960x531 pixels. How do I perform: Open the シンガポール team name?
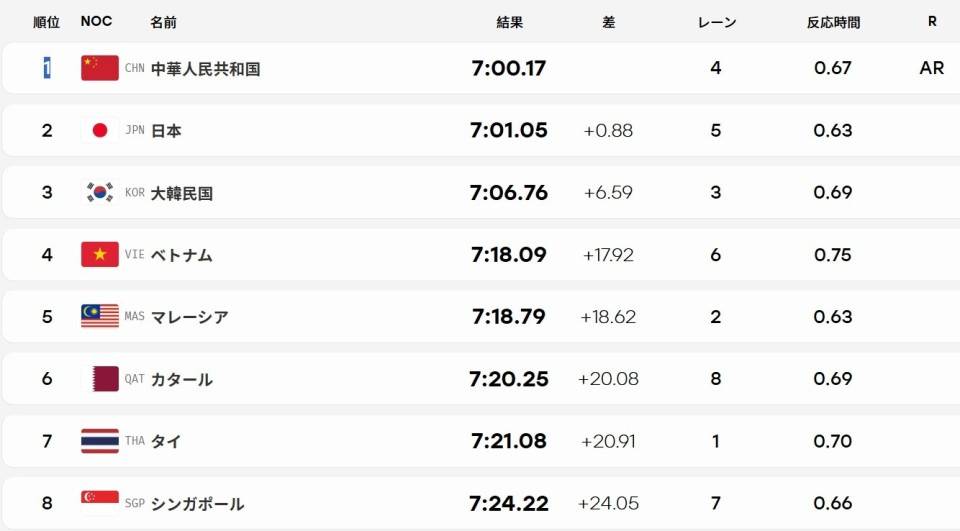[198, 504]
